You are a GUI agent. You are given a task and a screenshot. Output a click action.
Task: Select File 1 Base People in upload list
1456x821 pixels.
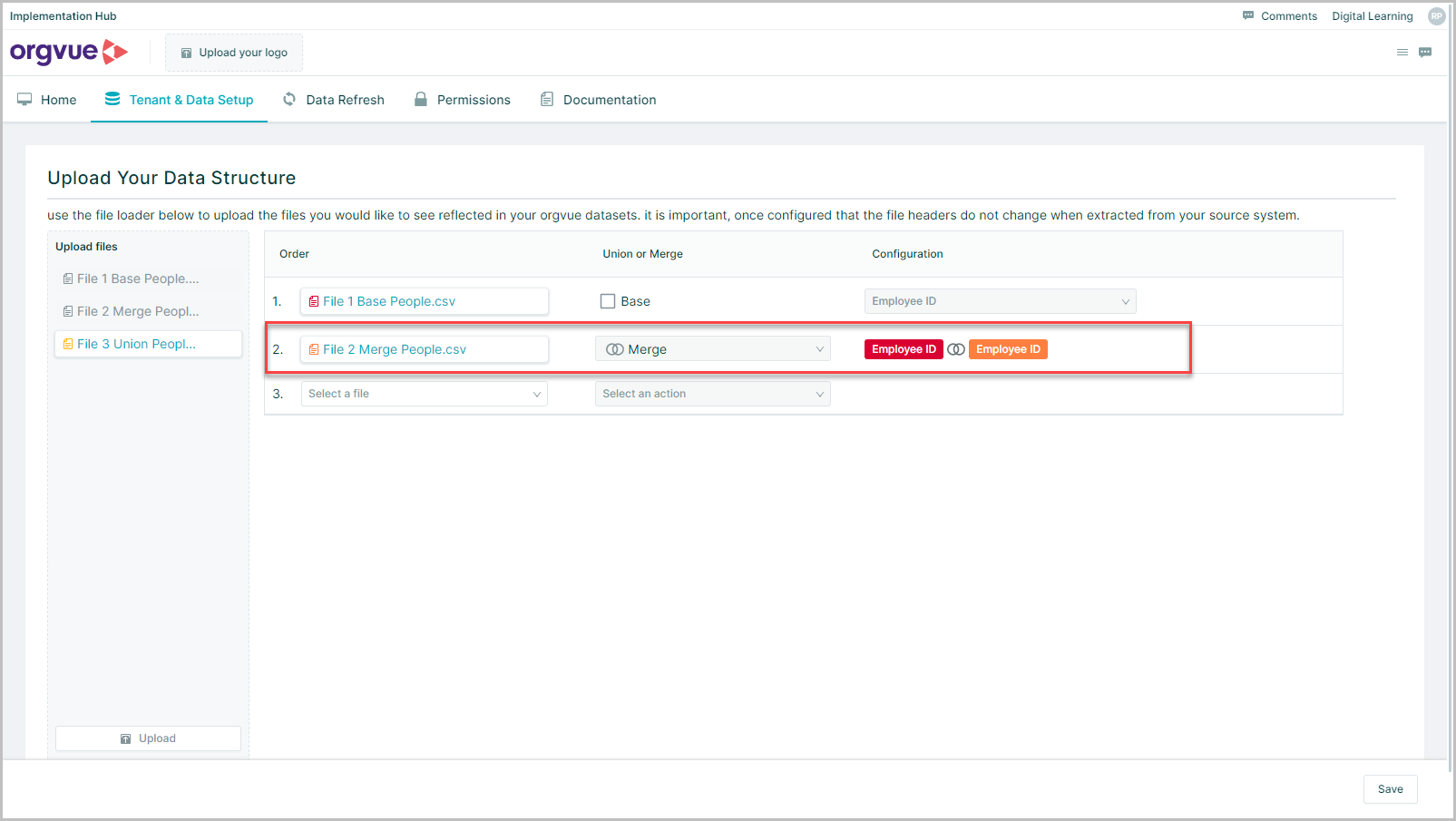coord(149,279)
